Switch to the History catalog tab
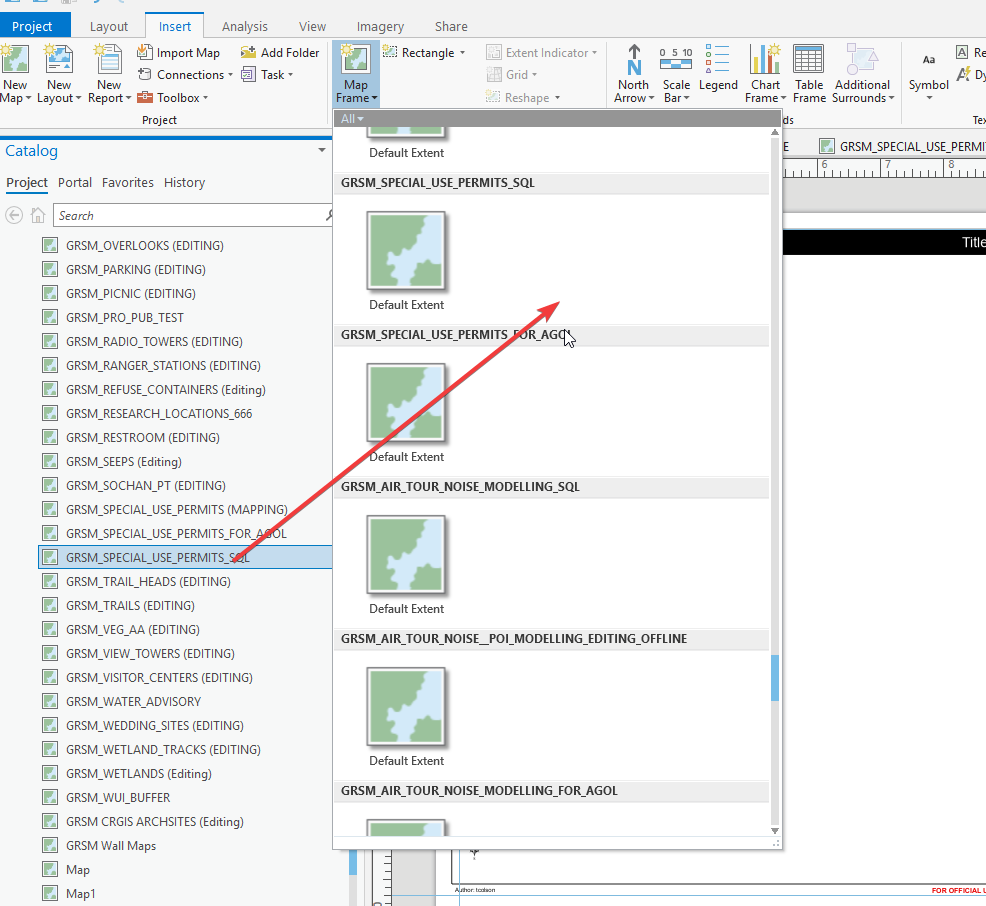The image size is (986, 906). pyautogui.click(x=184, y=182)
